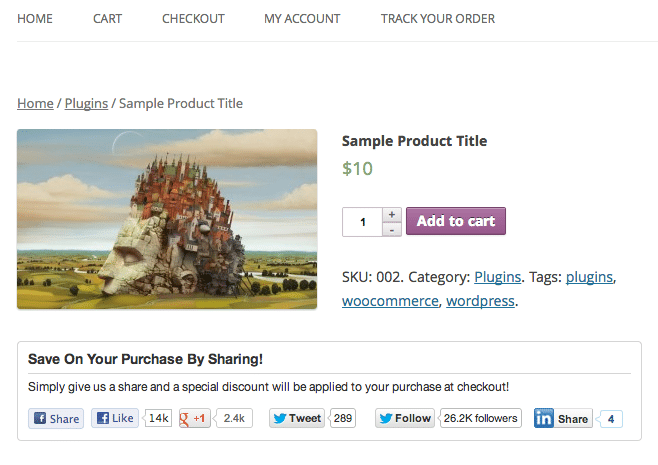Click the LinkedIn Share button
This screenshot has width=658, height=465.
coord(563,418)
